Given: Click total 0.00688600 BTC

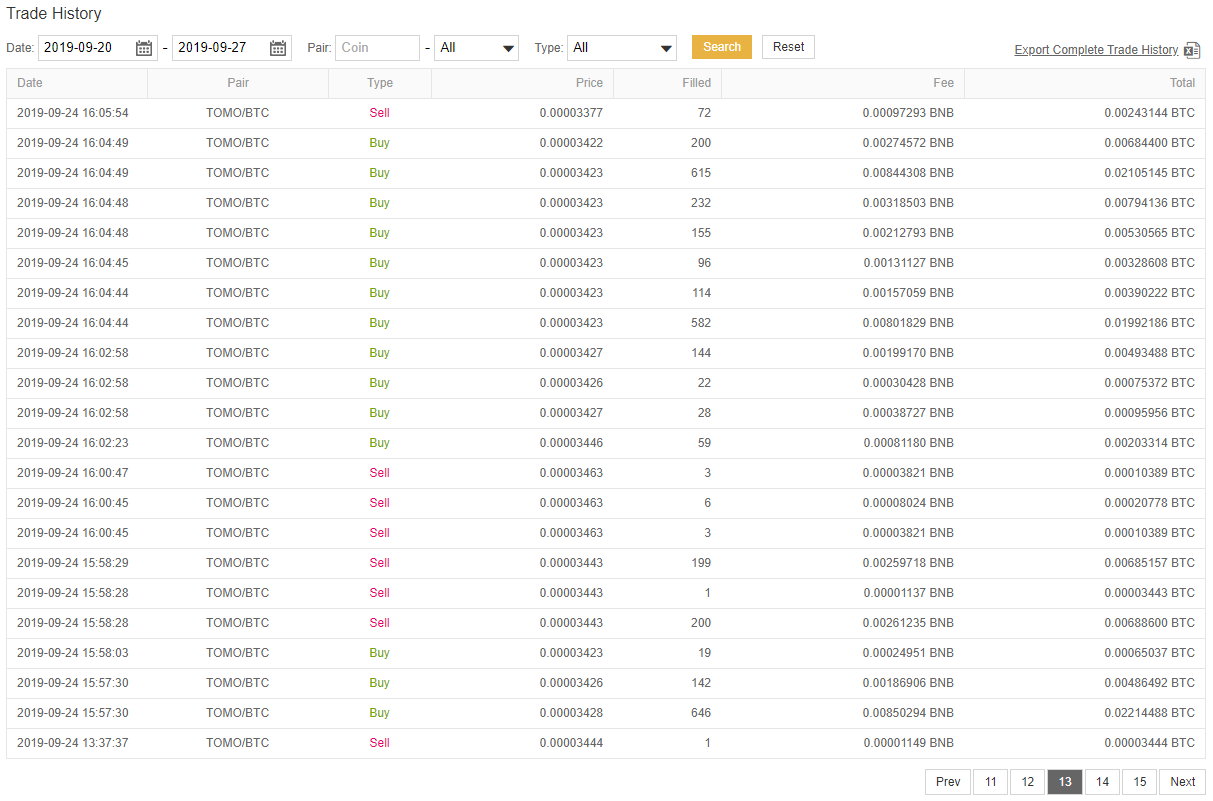Looking at the screenshot, I should pyautogui.click(x=1150, y=623).
